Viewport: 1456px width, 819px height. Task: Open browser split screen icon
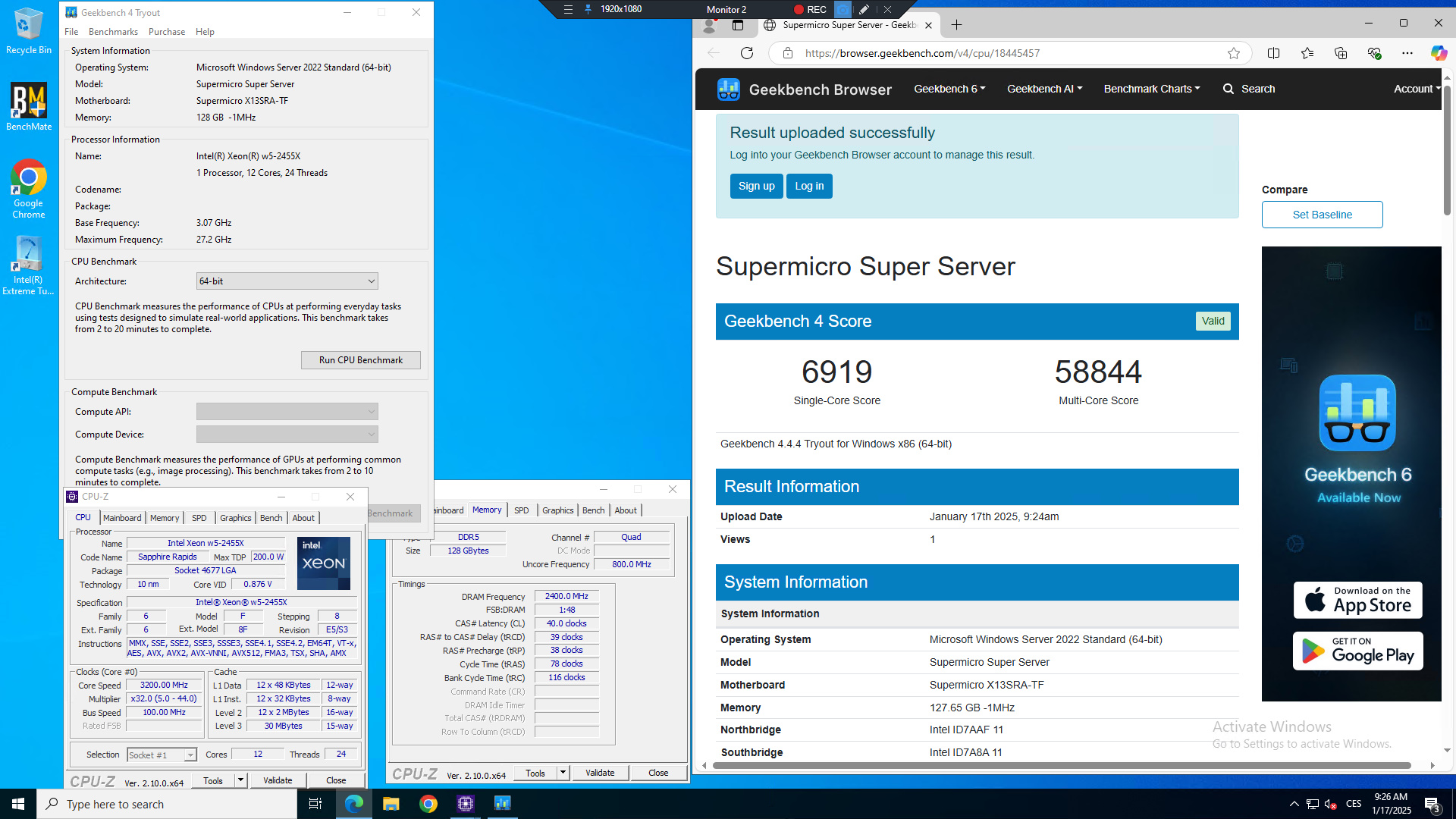1274,53
